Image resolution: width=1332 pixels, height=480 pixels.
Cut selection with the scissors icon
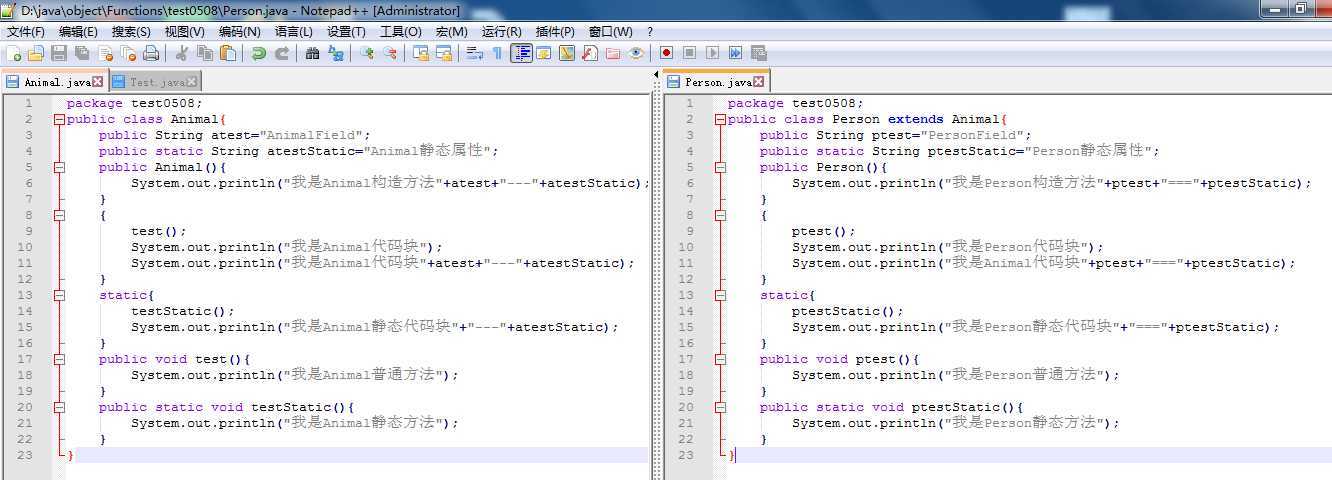pos(181,53)
